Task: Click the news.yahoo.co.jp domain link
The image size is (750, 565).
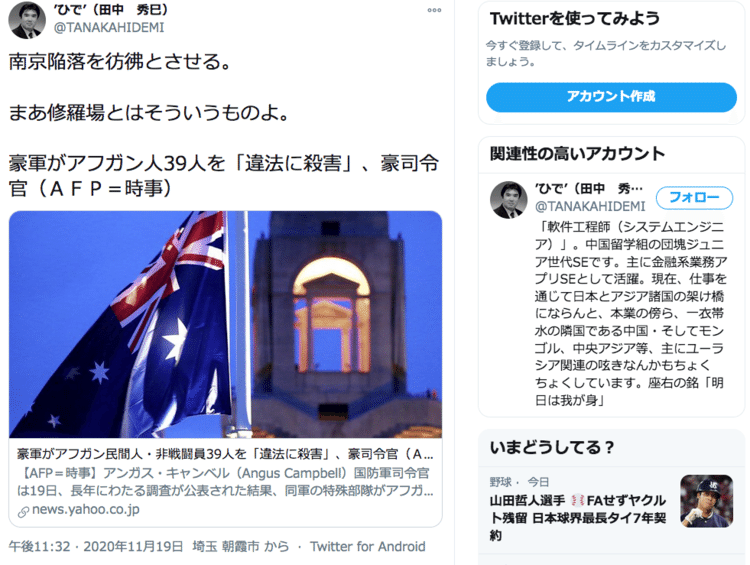Action: tap(86, 510)
